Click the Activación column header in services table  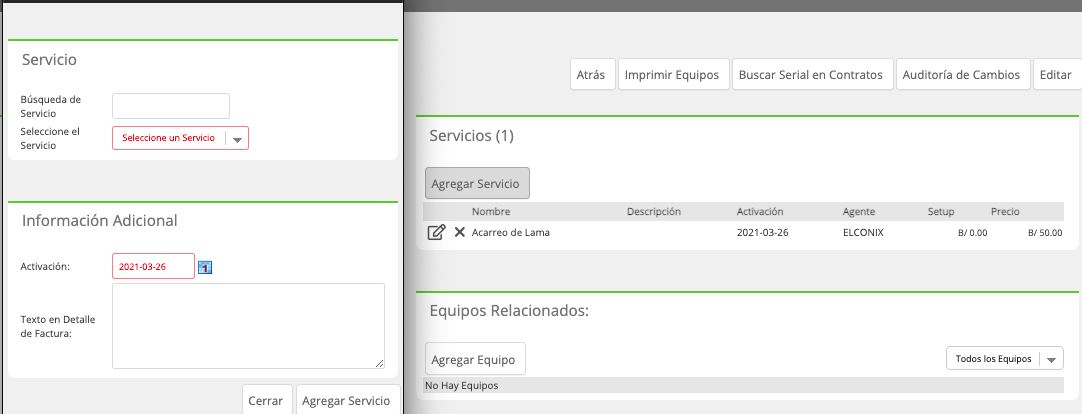click(760, 212)
